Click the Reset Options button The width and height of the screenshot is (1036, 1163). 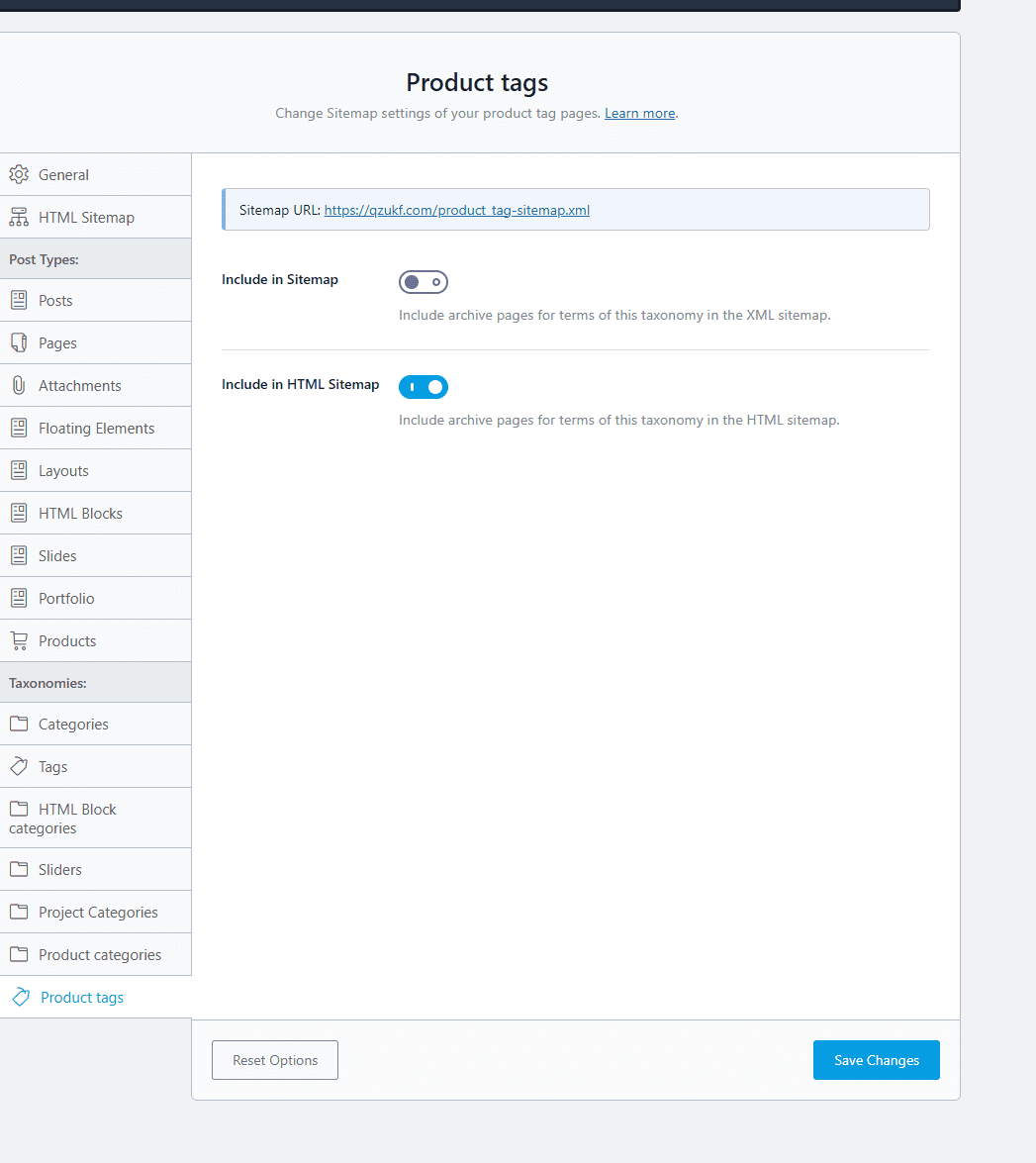coord(275,1060)
